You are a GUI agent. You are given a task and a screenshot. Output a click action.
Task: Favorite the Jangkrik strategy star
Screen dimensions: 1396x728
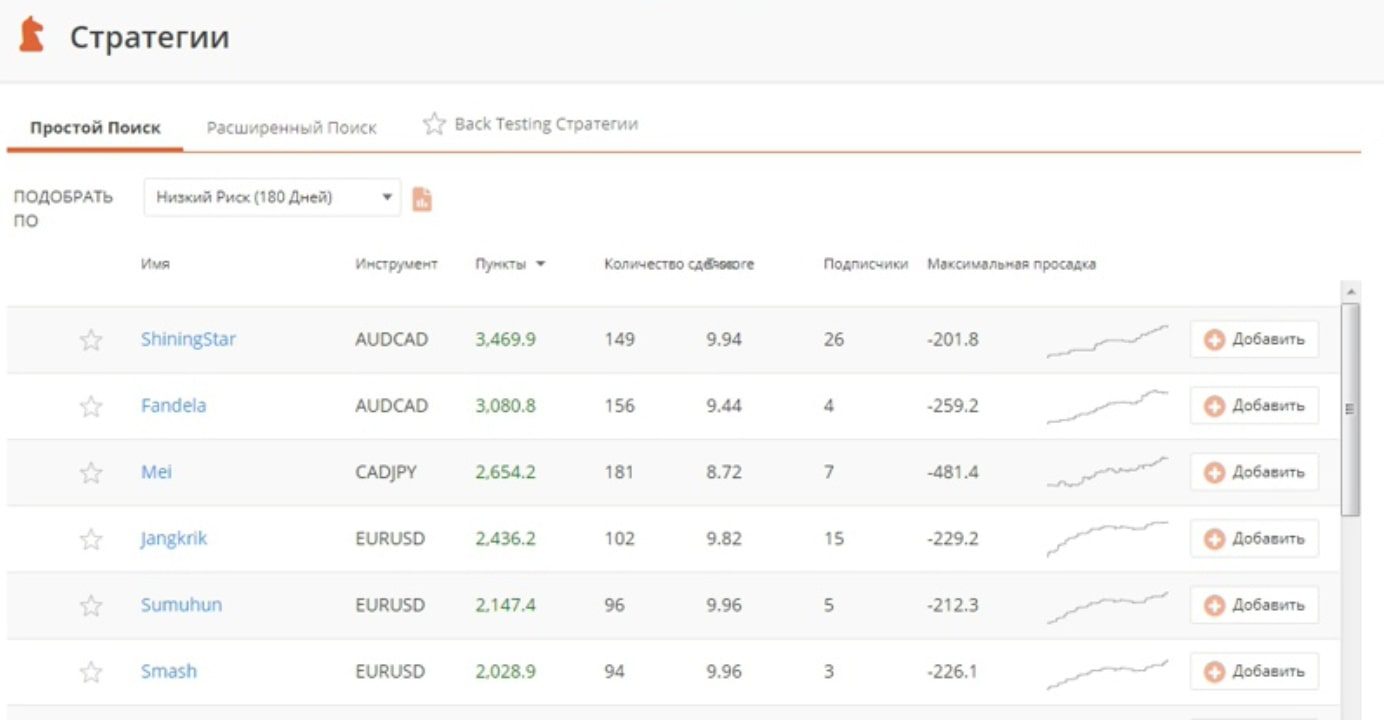pyautogui.click(x=91, y=539)
